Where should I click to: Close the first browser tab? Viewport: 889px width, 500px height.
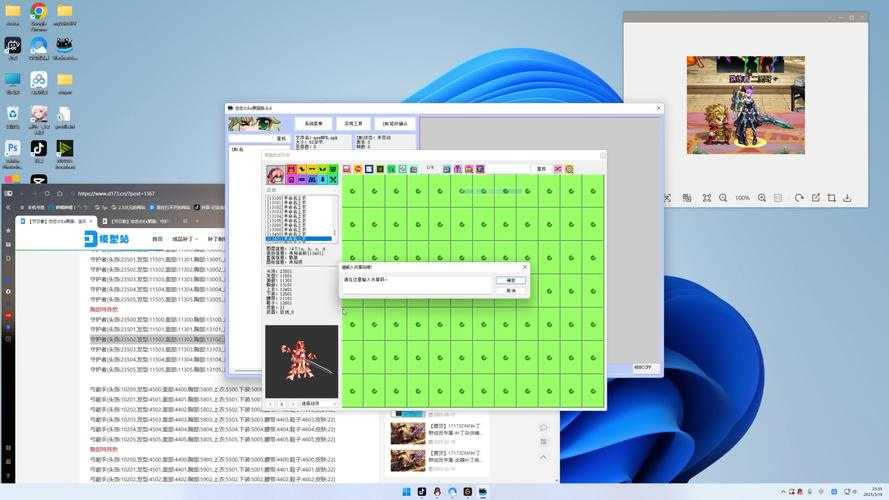(91, 221)
